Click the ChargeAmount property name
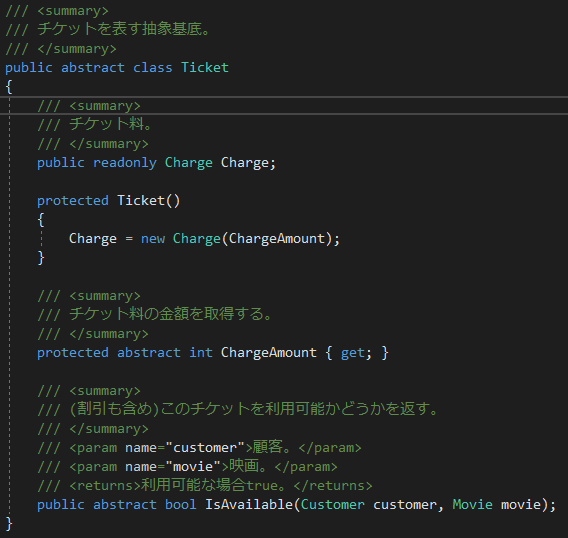Screen dimensions: 568x538 point(268,353)
